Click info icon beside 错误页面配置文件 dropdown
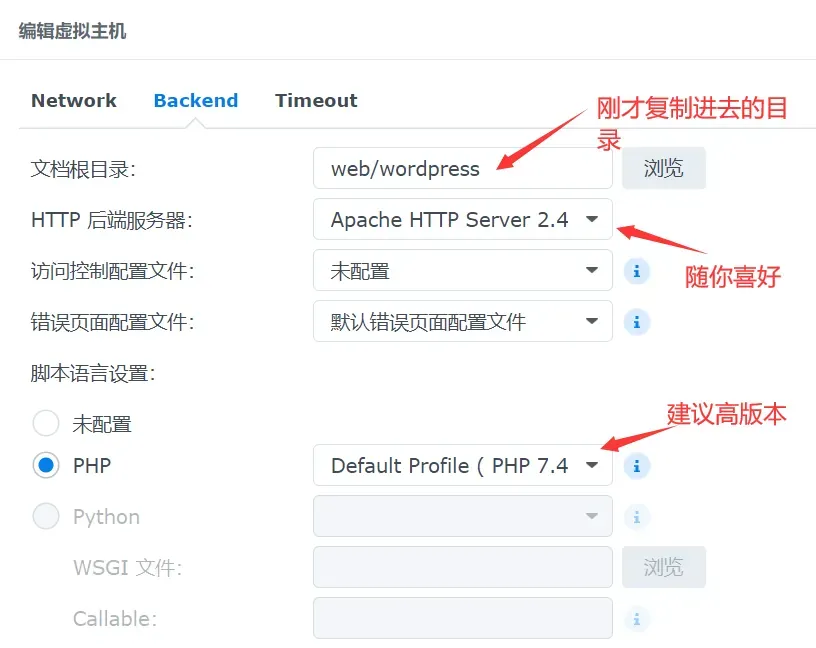Image resolution: width=816 pixels, height=648 pixels. click(636, 322)
